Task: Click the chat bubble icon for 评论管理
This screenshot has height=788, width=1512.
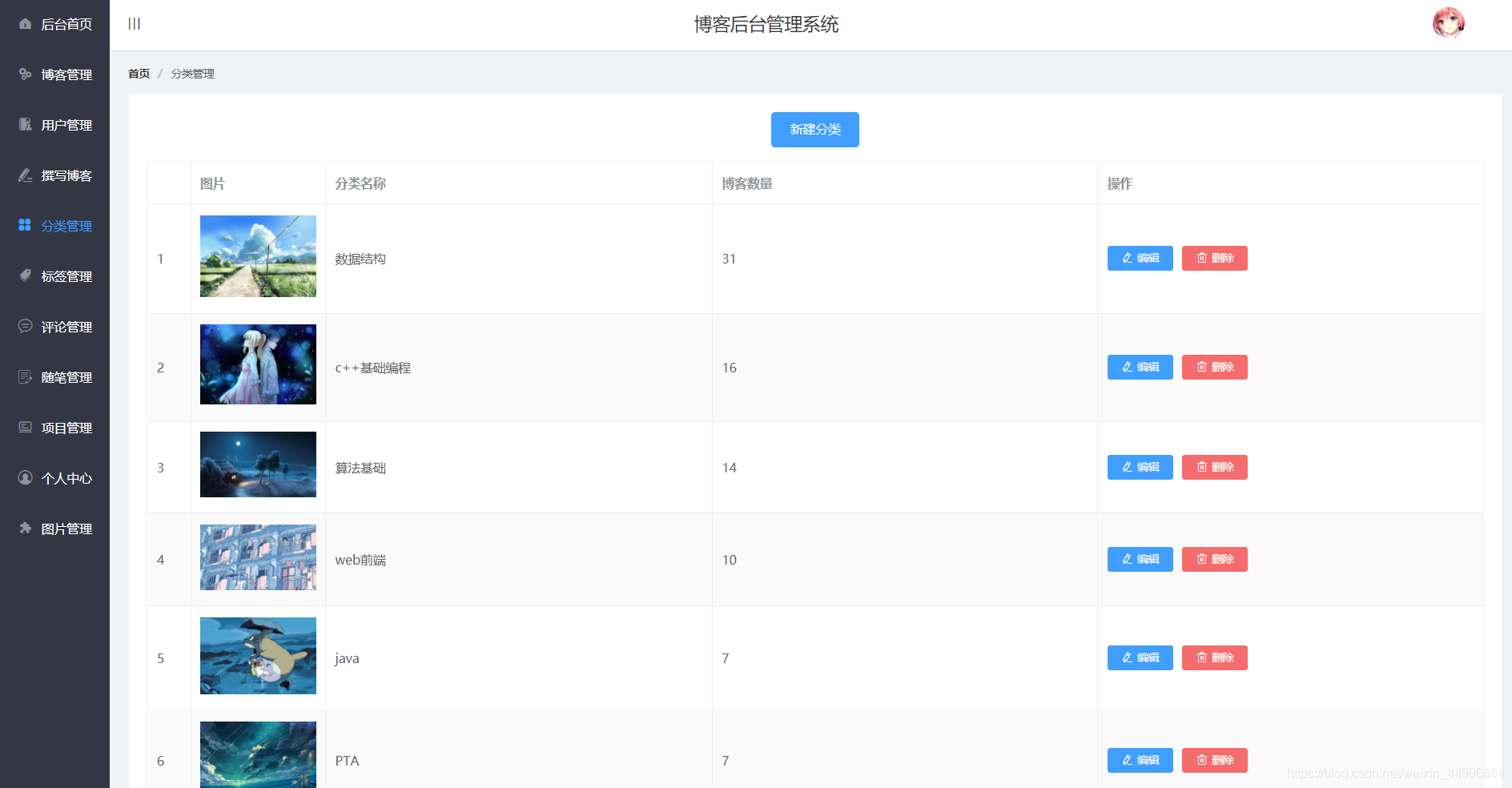Action: click(26, 326)
